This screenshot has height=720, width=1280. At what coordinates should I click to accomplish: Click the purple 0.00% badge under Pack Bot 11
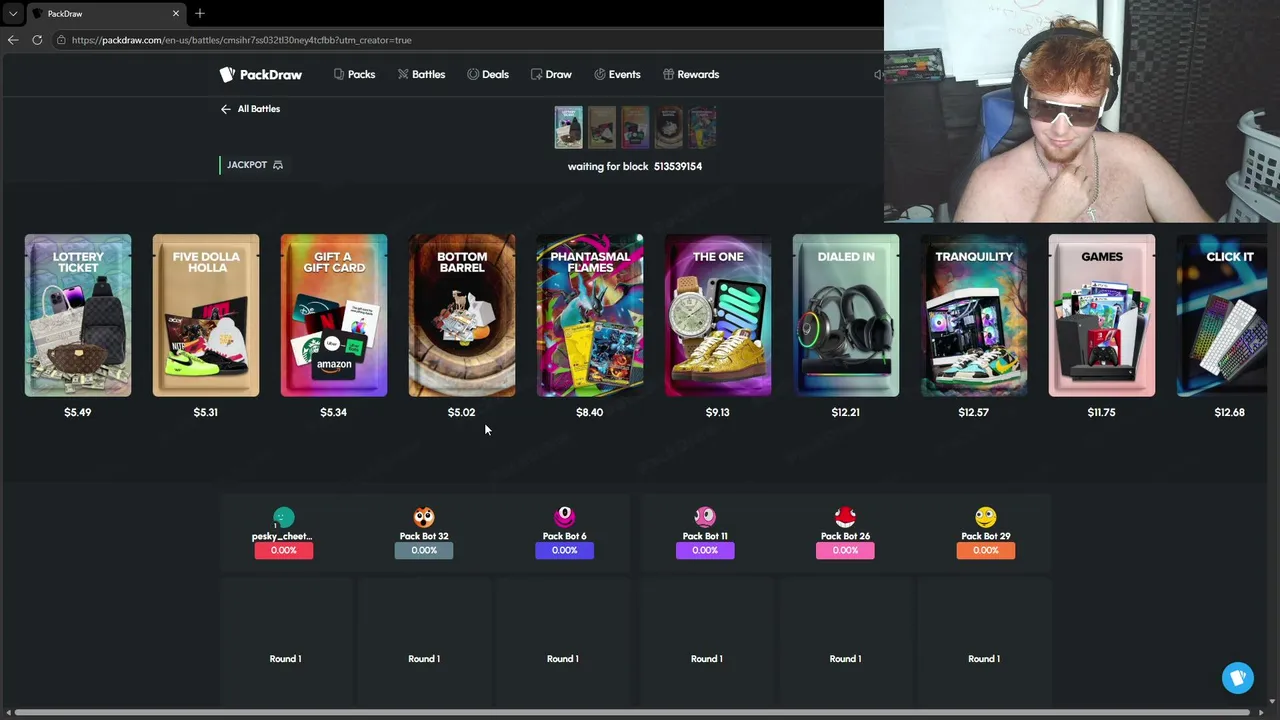pos(705,550)
